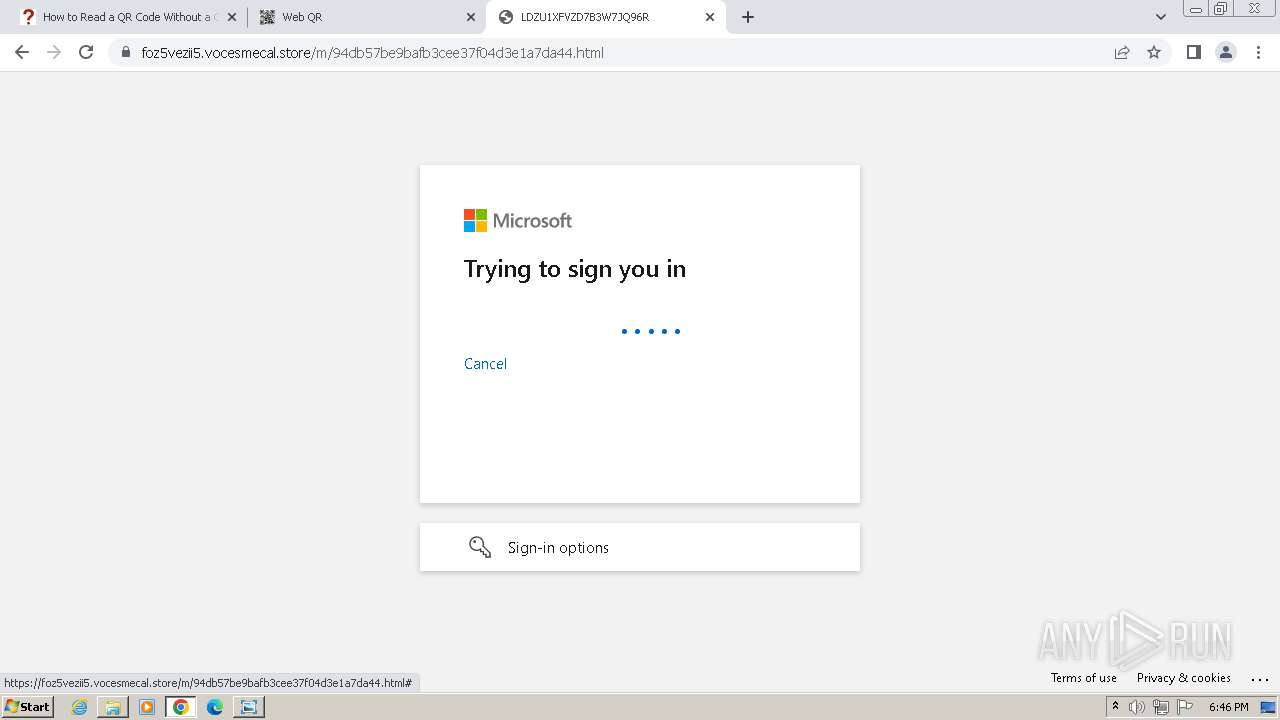Open the browser side panel
1280x720 pixels.
1193,52
